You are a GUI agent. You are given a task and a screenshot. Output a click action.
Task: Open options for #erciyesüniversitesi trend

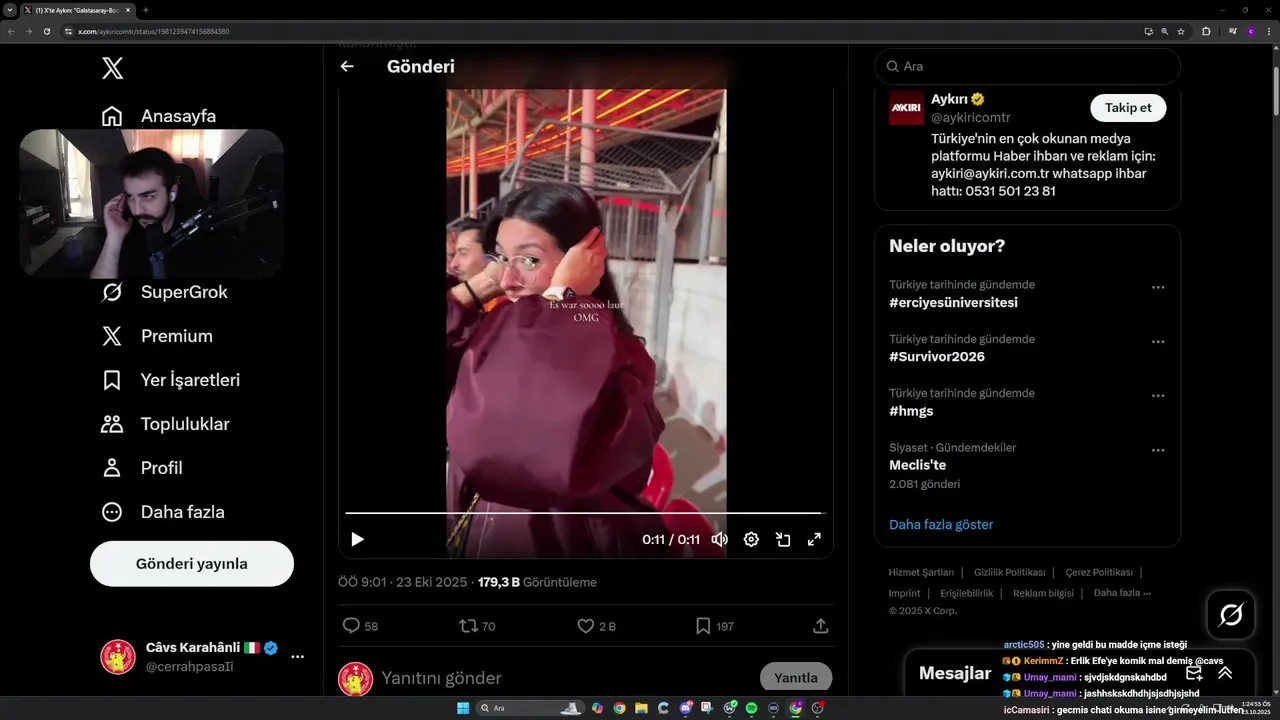1158,287
